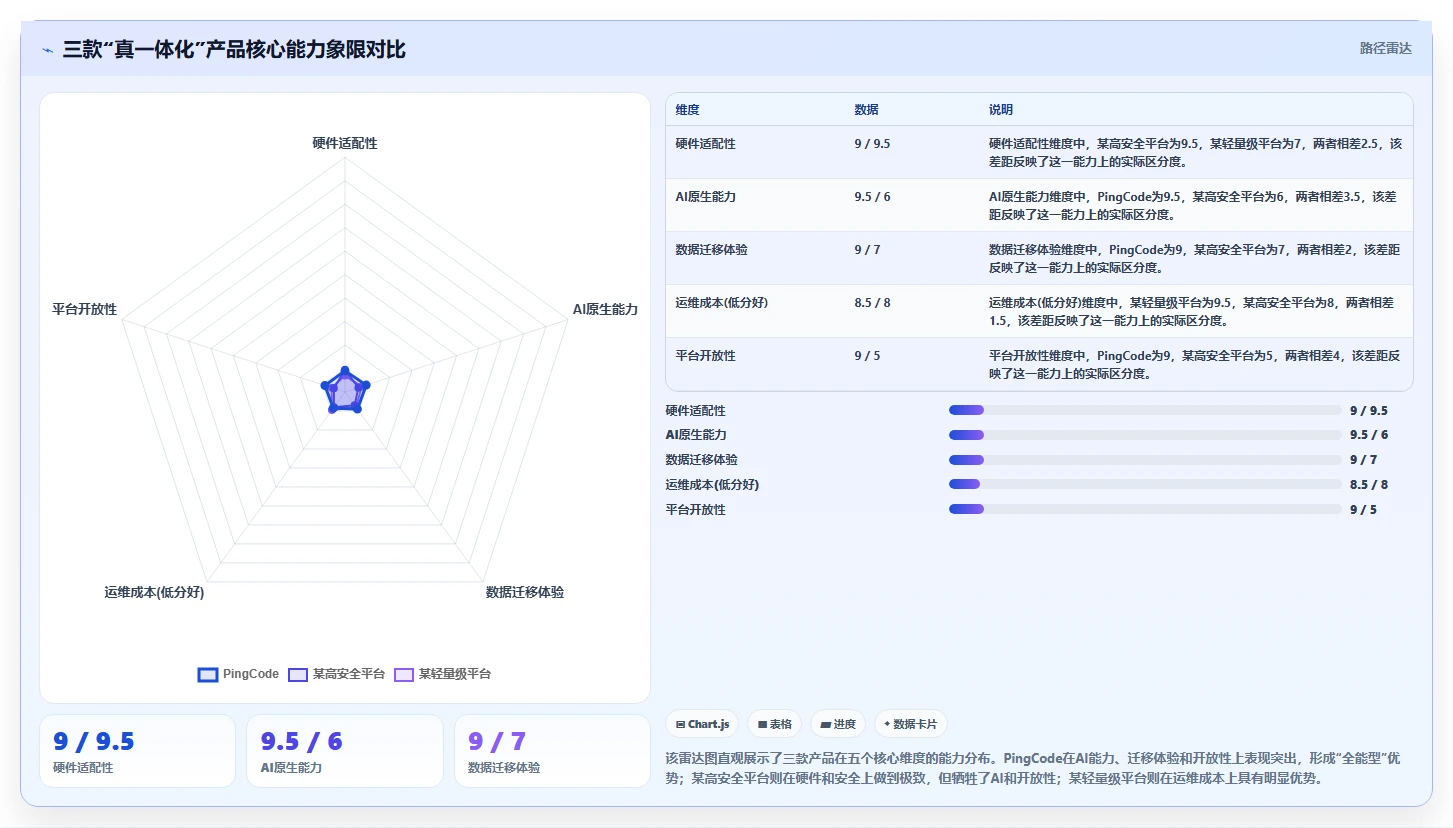Viewport: 1453px width, 828px height.
Task: Select the Chart.js tag chip
Action: [x=702, y=724]
